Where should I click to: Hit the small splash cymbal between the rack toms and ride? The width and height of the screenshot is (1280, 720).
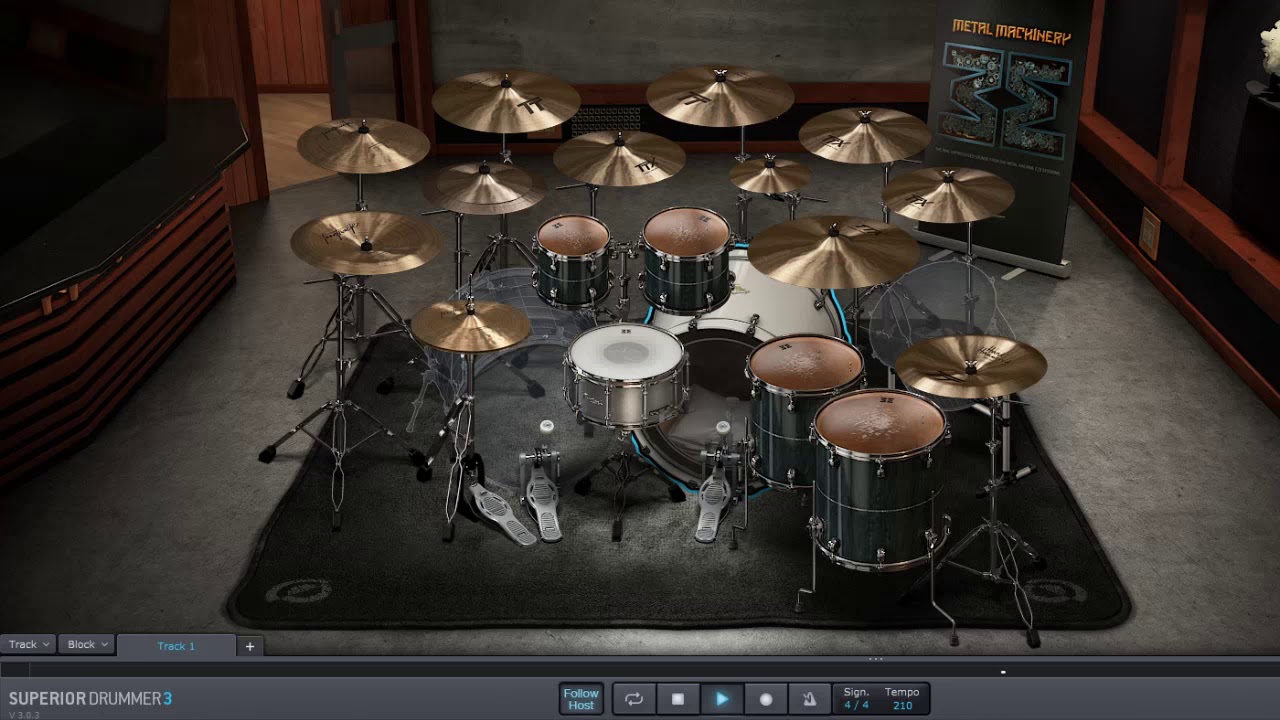click(769, 175)
